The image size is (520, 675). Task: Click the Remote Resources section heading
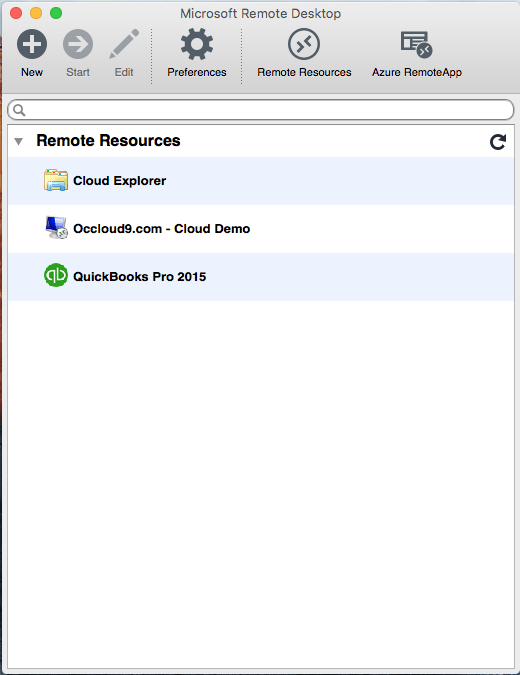[108, 141]
